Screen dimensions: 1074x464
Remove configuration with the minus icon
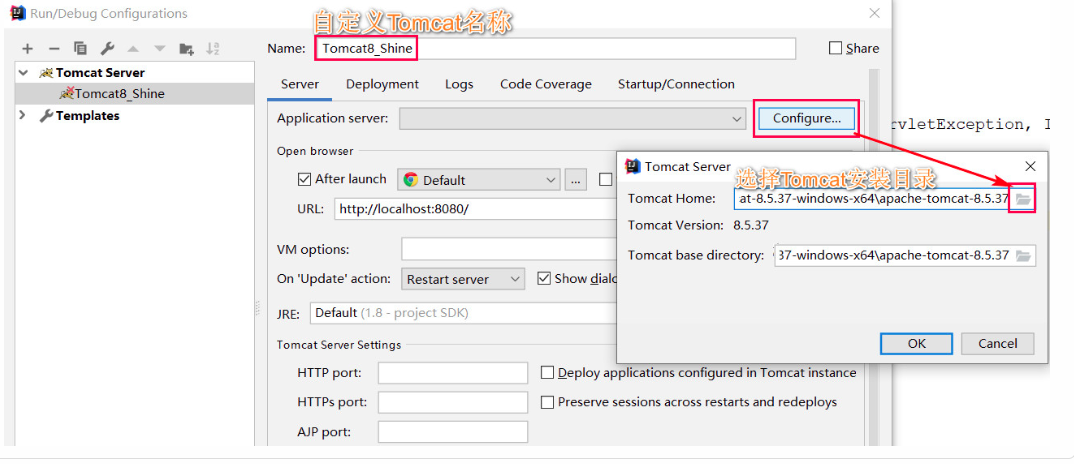[x=54, y=49]
